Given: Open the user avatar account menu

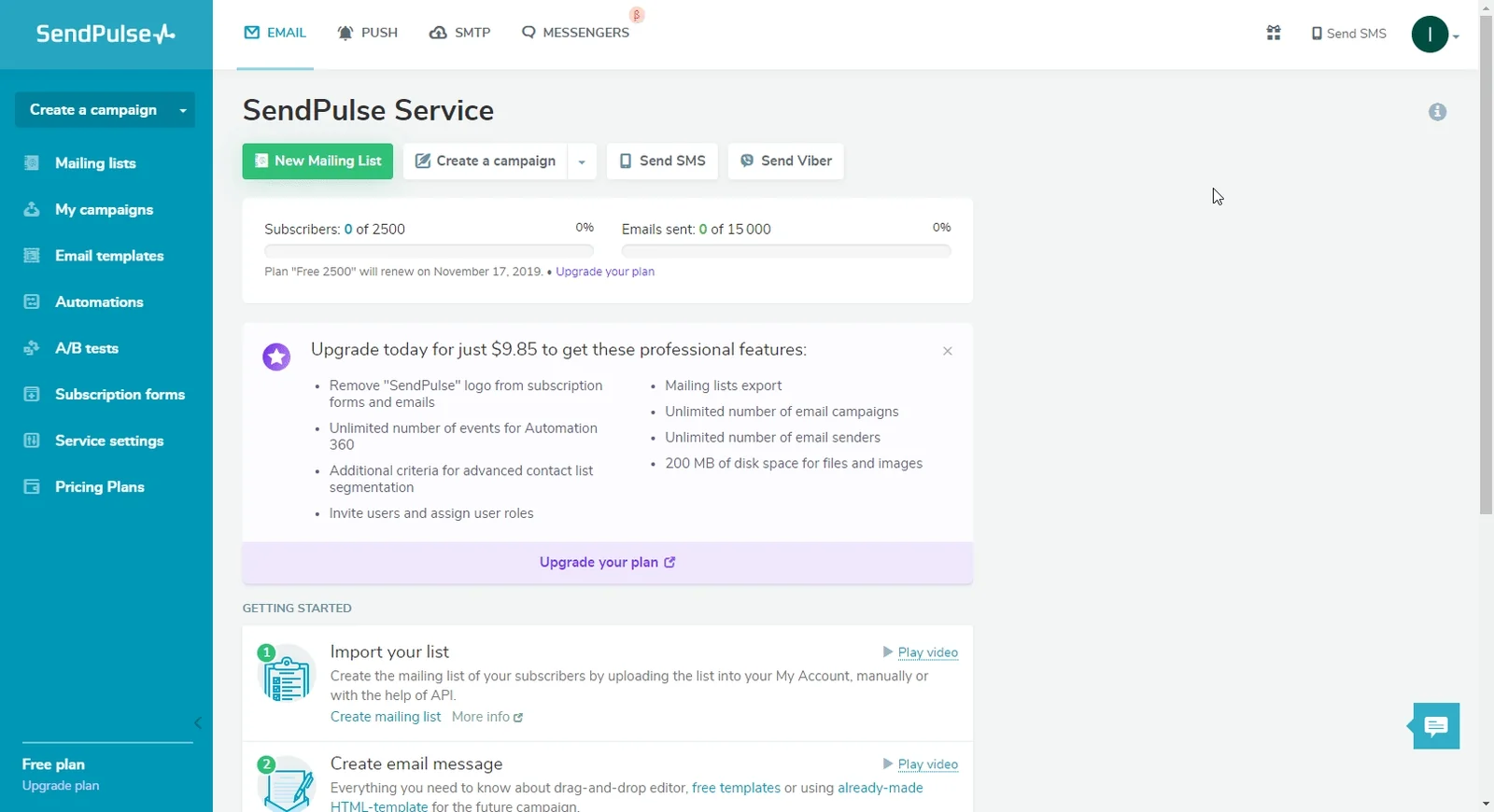Looking at the screenshot, I should (1430, 35).
